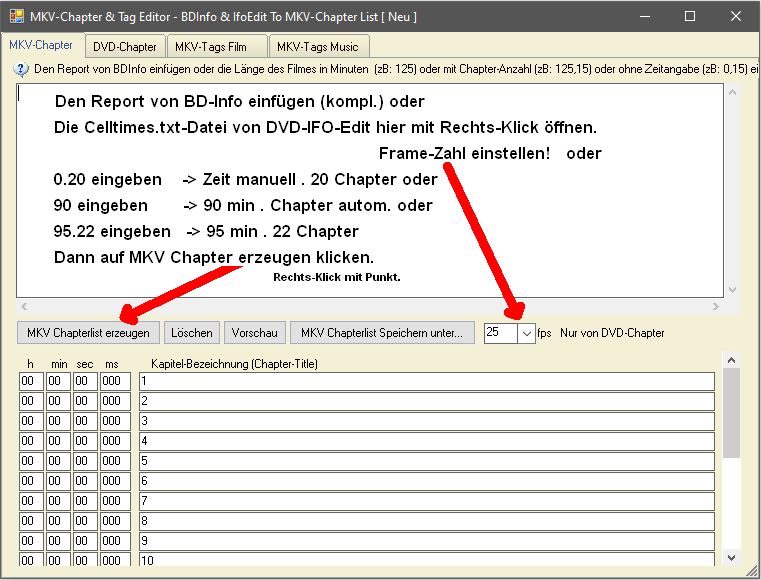Click chapter title field for chapter 1

click(427, 381)
